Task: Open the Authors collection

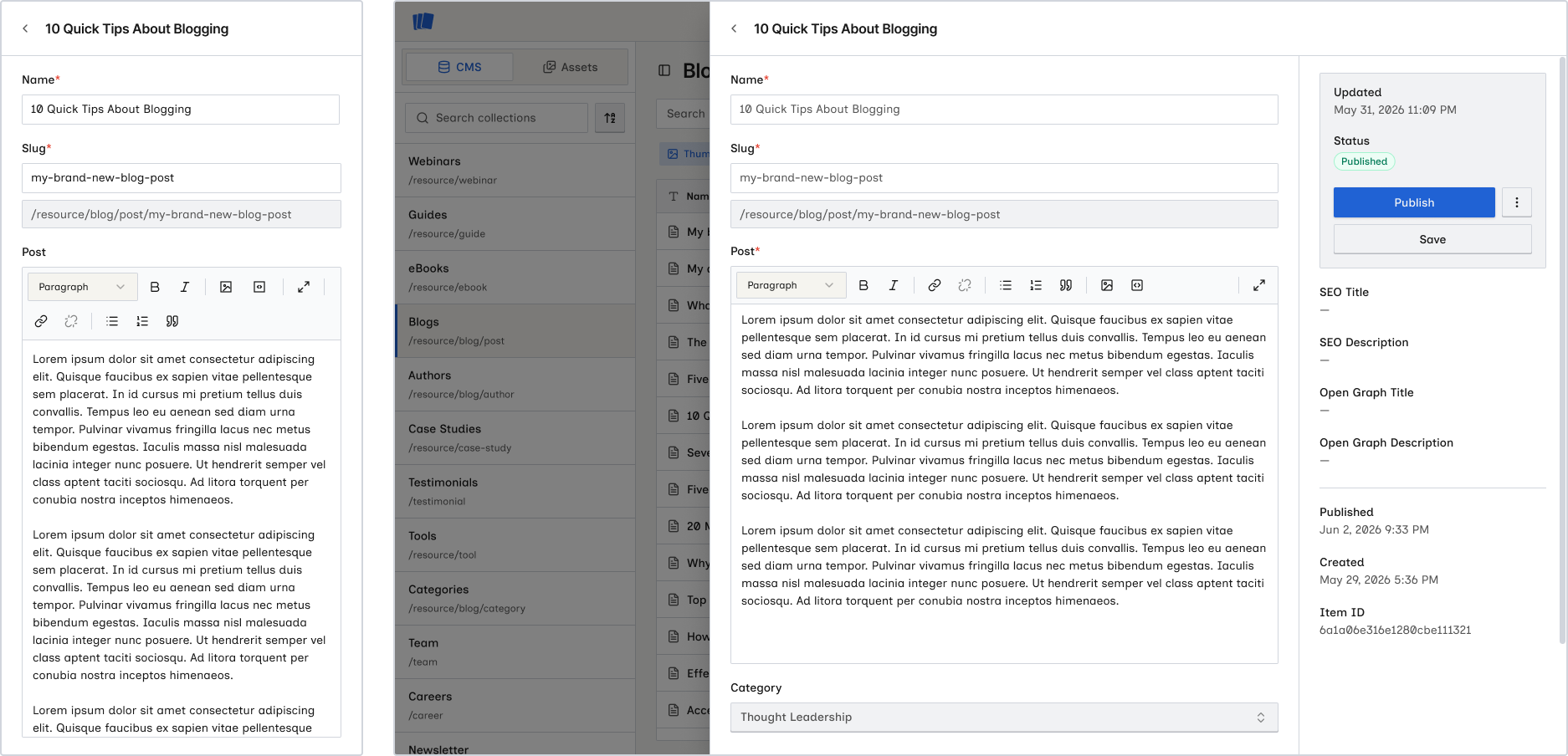Action: pos(515,385)
